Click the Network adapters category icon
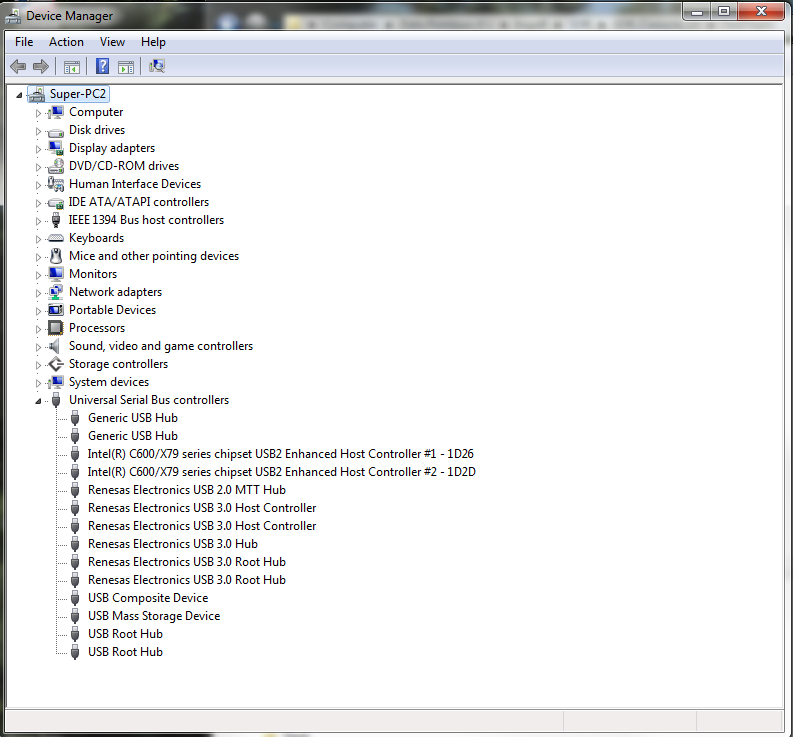Image resolution: width=793 pixels, height=737 pixels. pyautogui.click(x=56, y=292)
